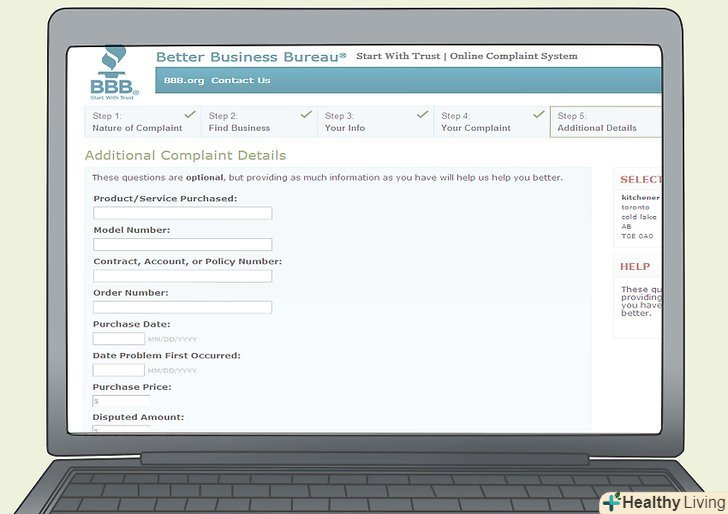The width and height of the screenshot is (728, 514).
Task: Go to Step 2 Find Business
Action: (x=259, y=122)
